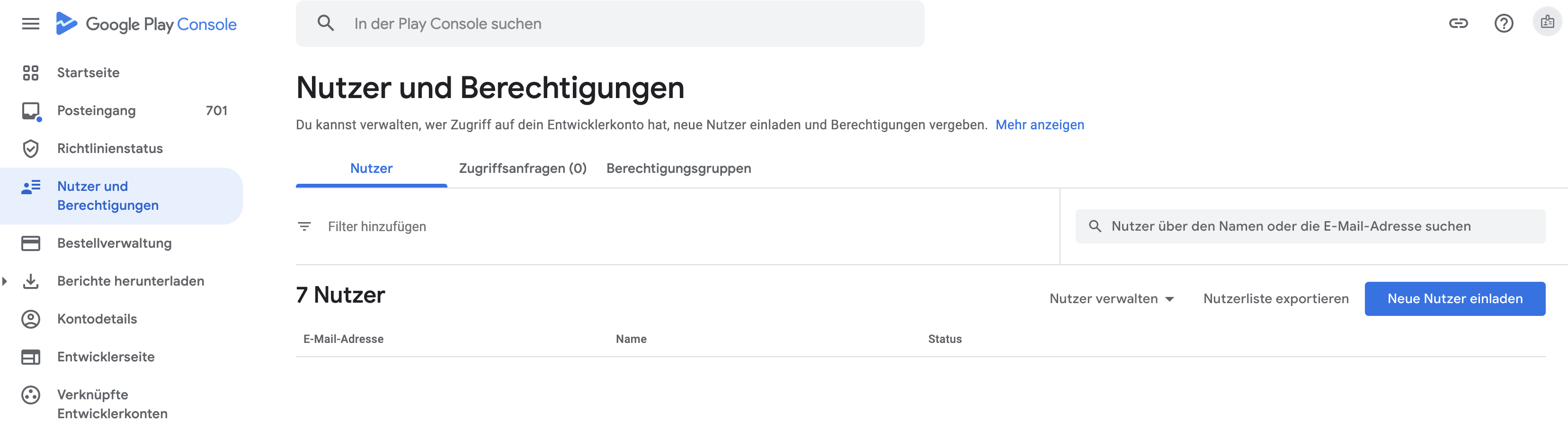Click the magnifier icon in the top search bar
This screenshot has height=431, width=1568.
tap(326, 24)
